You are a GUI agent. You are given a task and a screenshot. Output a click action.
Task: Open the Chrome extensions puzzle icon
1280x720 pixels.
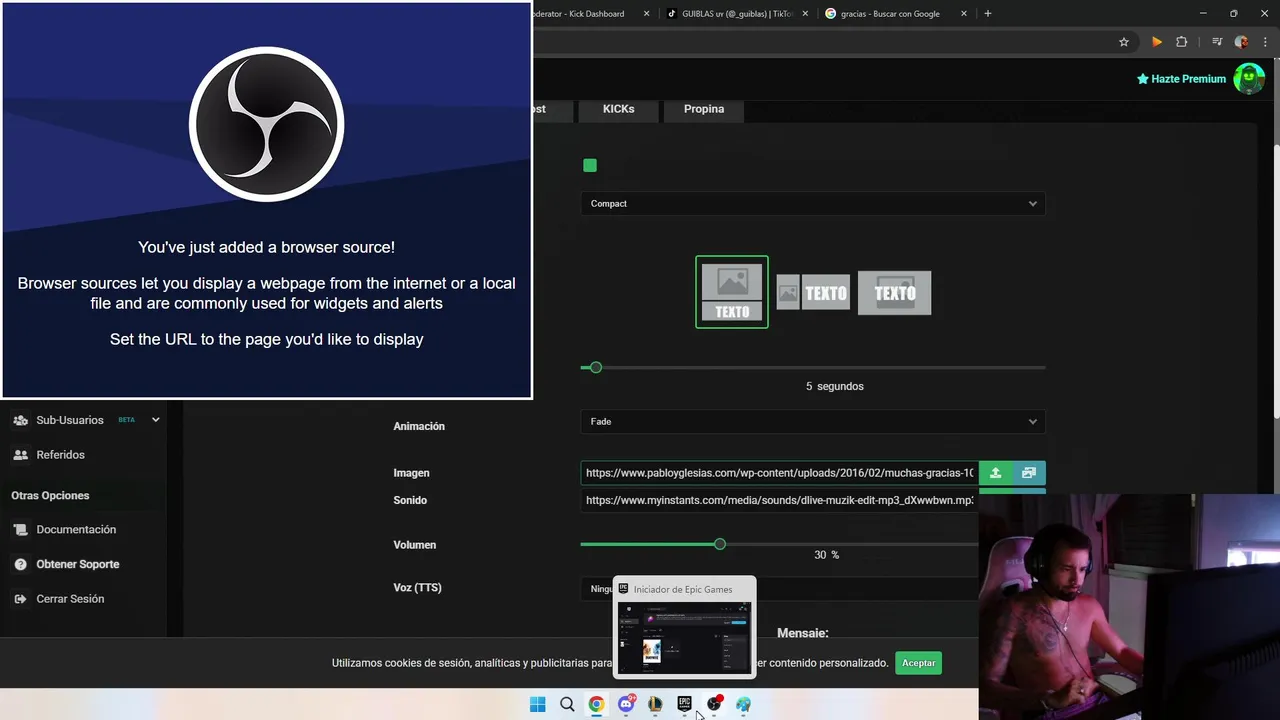point(1182,42)
